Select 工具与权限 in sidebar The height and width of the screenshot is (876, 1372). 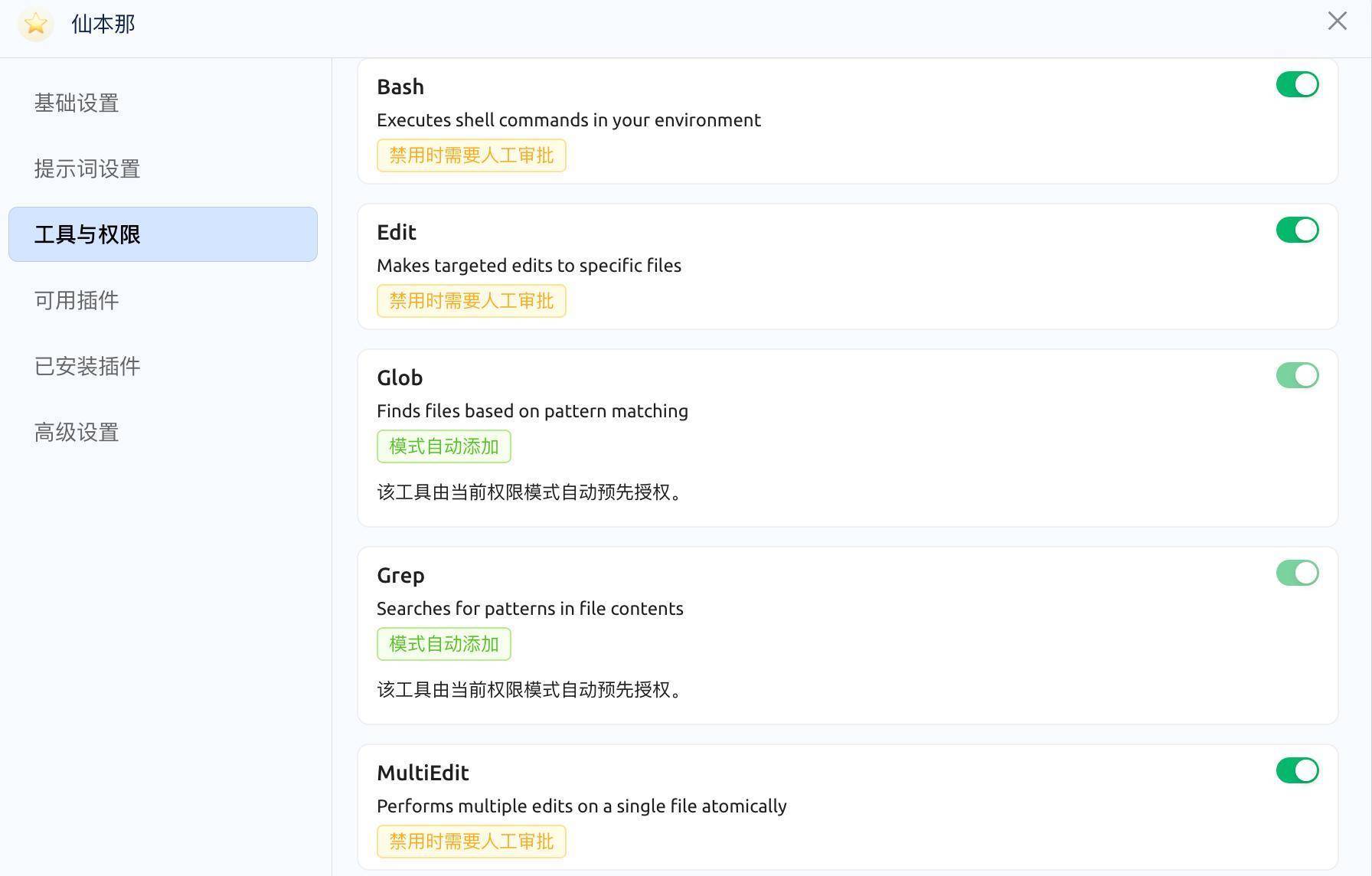click(87, 234)
